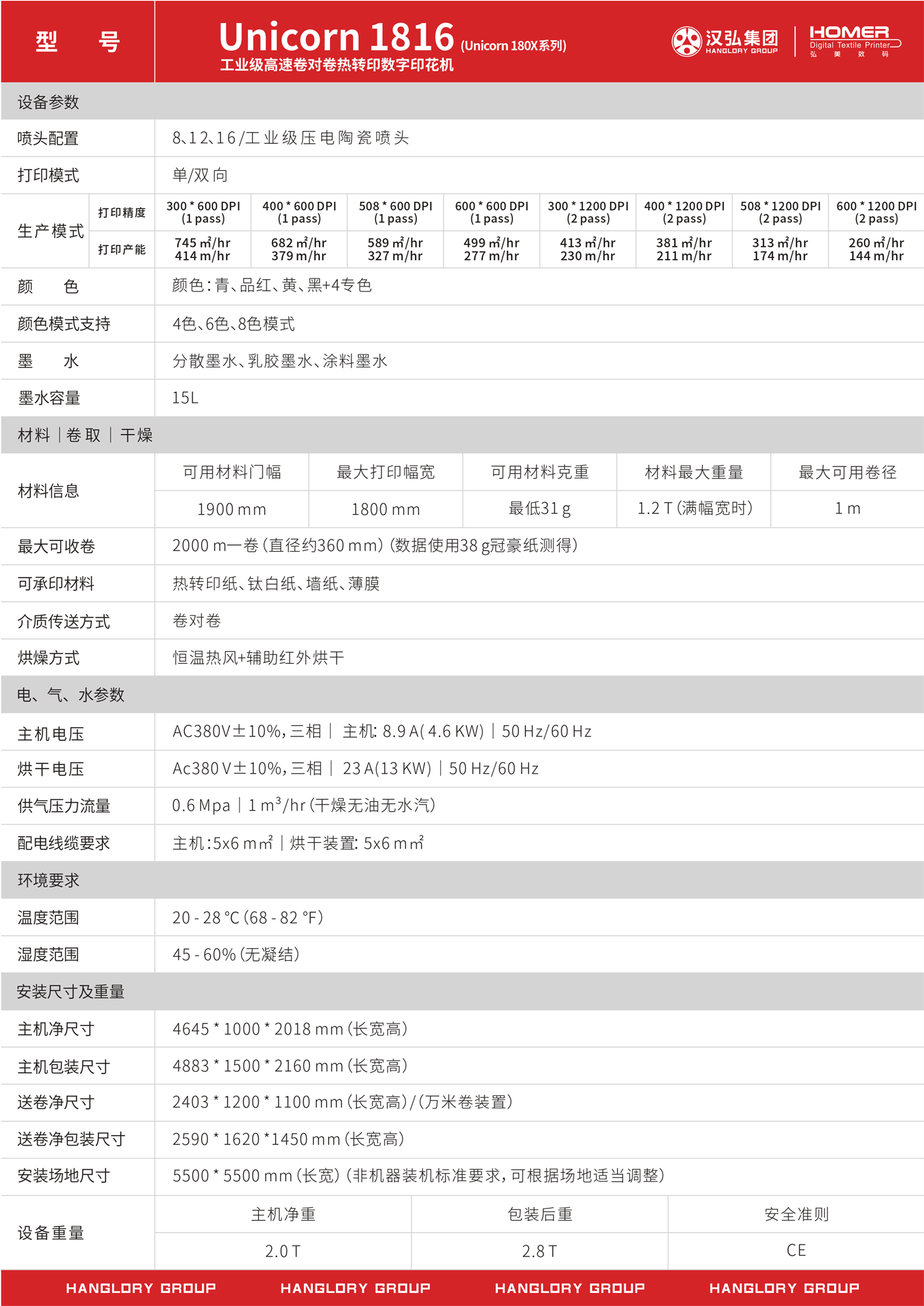Click the 2590 * 1620 *1450 mm value
Screen dimensions: 924x1306
(288, 1139)
